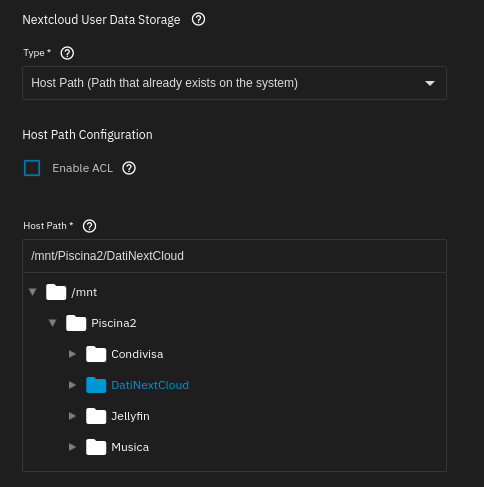This screenshot has width=484, height=487.
Task: Expand the Jellyfin folder arrow
Action: pyautogui.click(x=72, y=416)
